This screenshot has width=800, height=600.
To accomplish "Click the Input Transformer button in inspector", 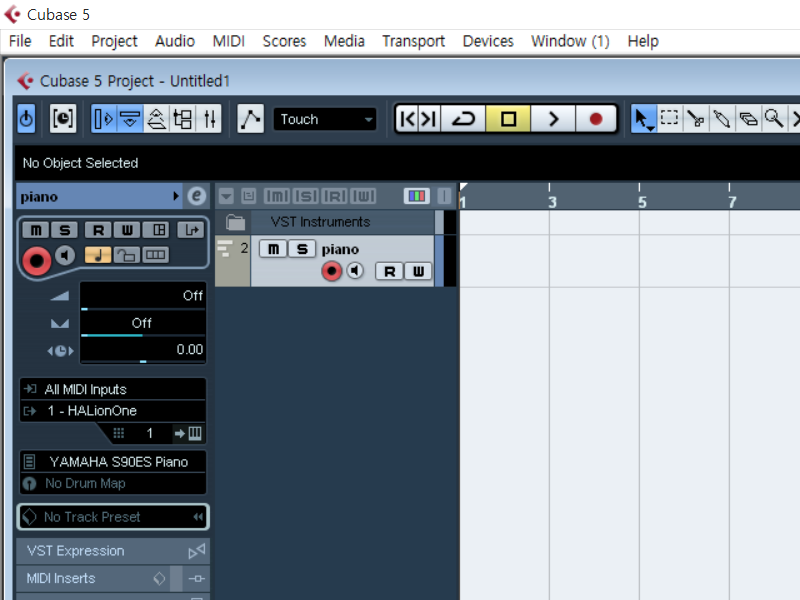I will [191, 230].
